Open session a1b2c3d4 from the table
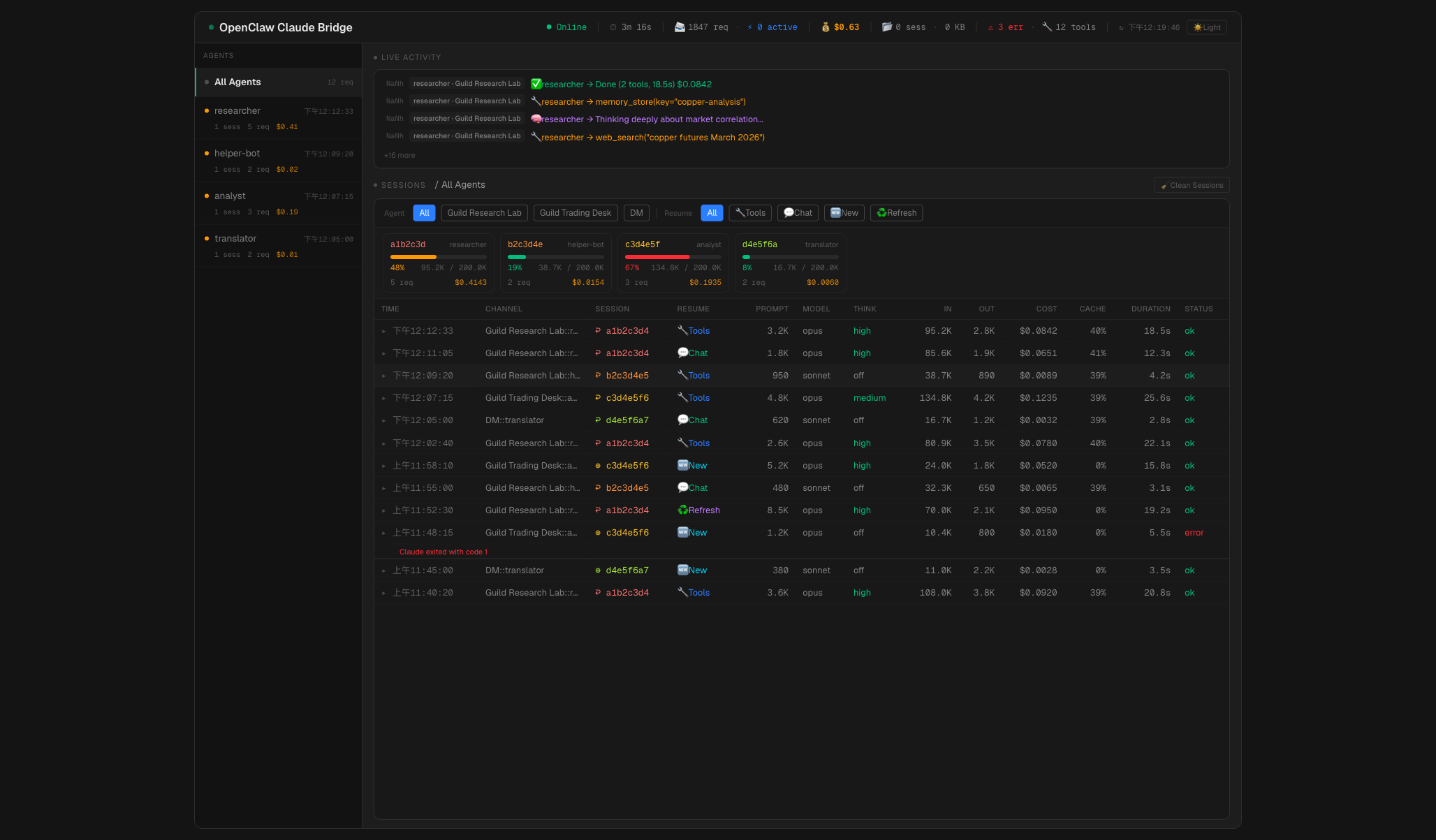 point(627,330)
